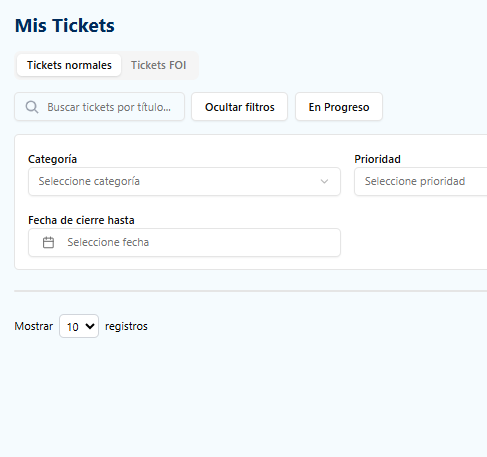Click the Prioridad field label
Image resolution: width=487 pixels, height=457 pixels.
point(377,159)
